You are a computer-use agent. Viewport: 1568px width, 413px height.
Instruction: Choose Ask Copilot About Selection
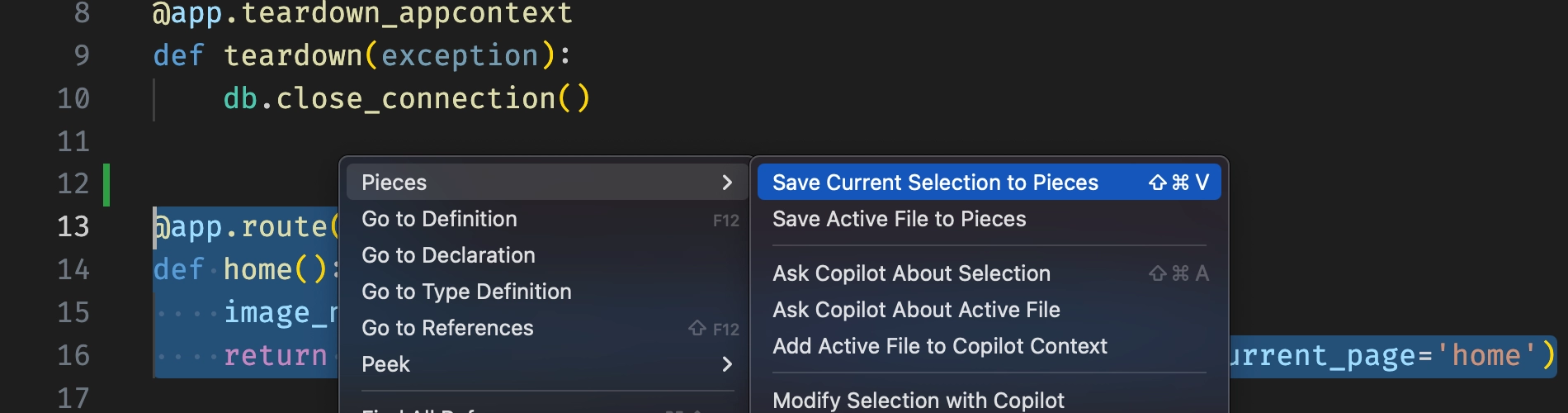(911, 273)
